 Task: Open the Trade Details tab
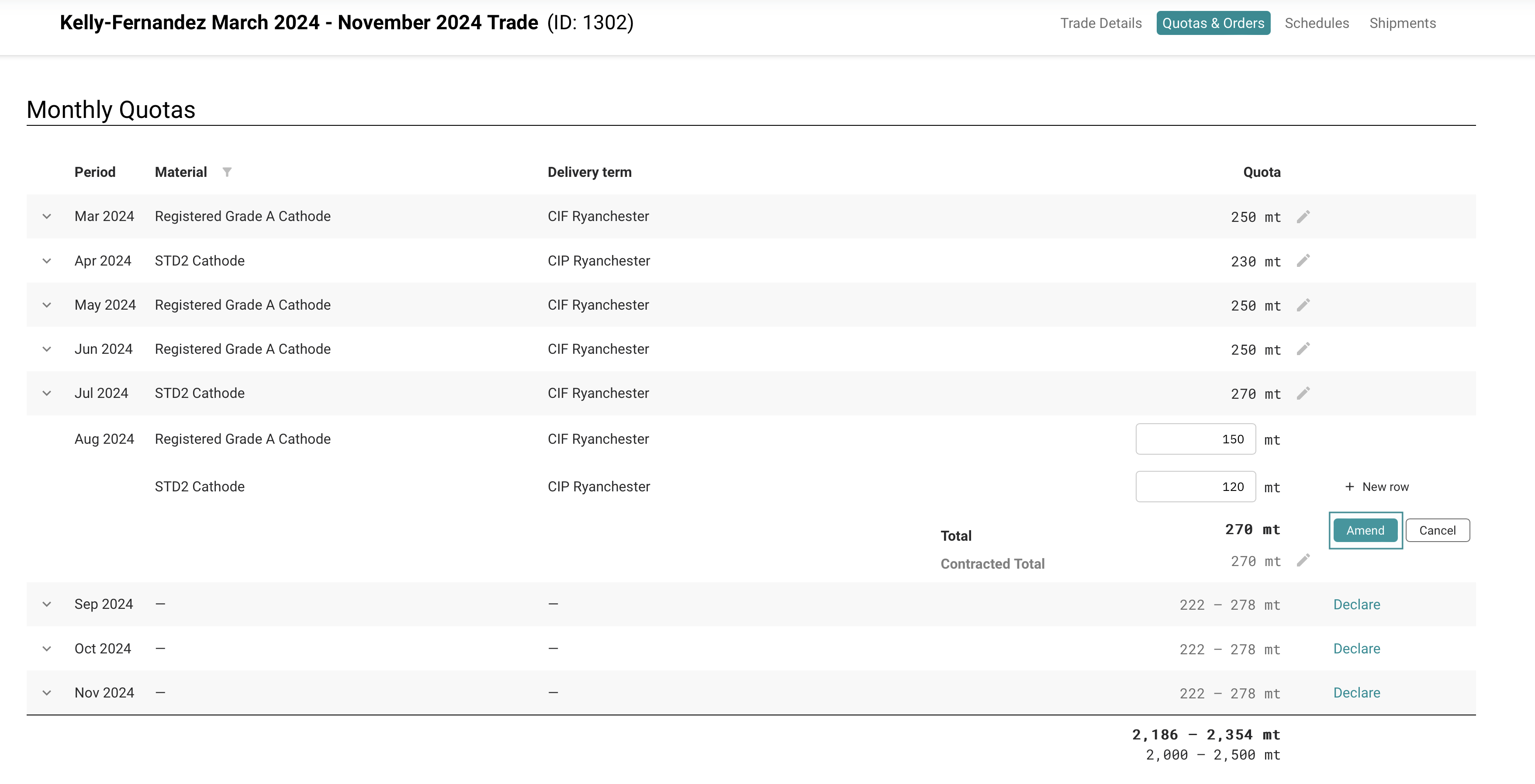[1101, 23]
